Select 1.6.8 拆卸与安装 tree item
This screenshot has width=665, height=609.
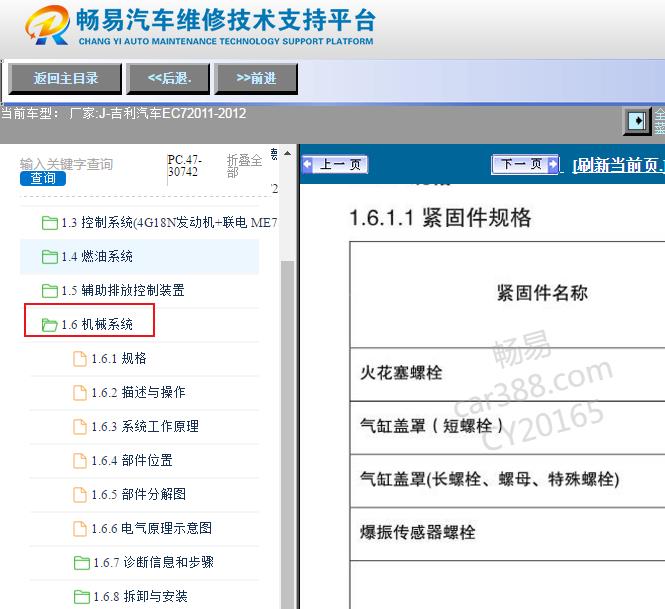tap(140, 596)
